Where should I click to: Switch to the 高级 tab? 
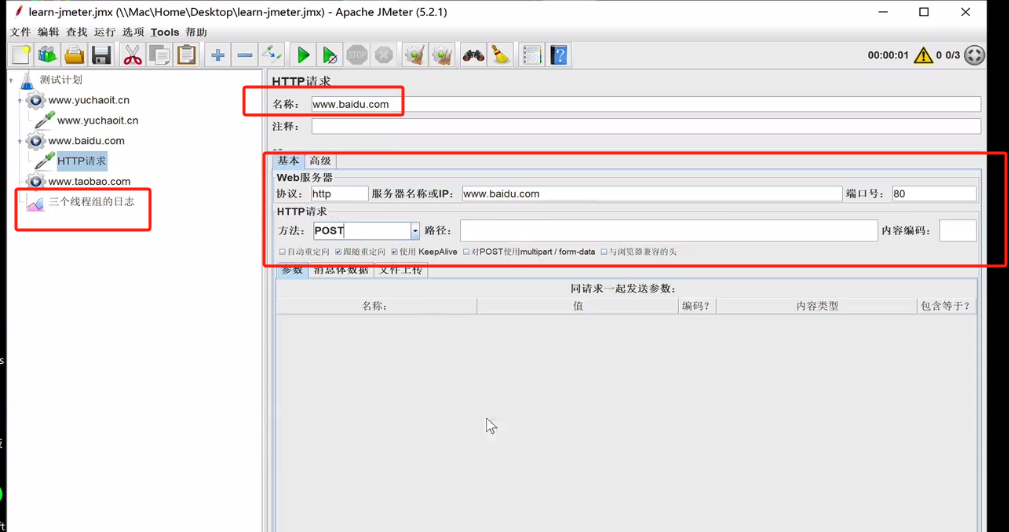(320, 161)
